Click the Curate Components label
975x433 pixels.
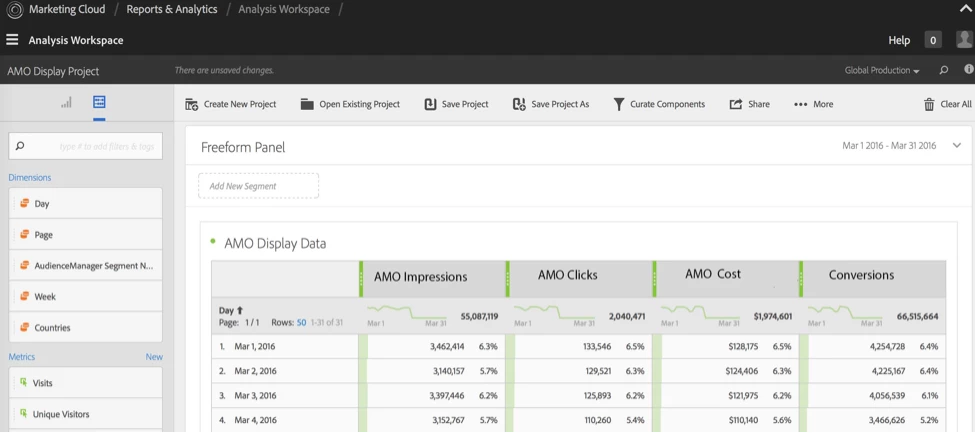tap(668, 105)
